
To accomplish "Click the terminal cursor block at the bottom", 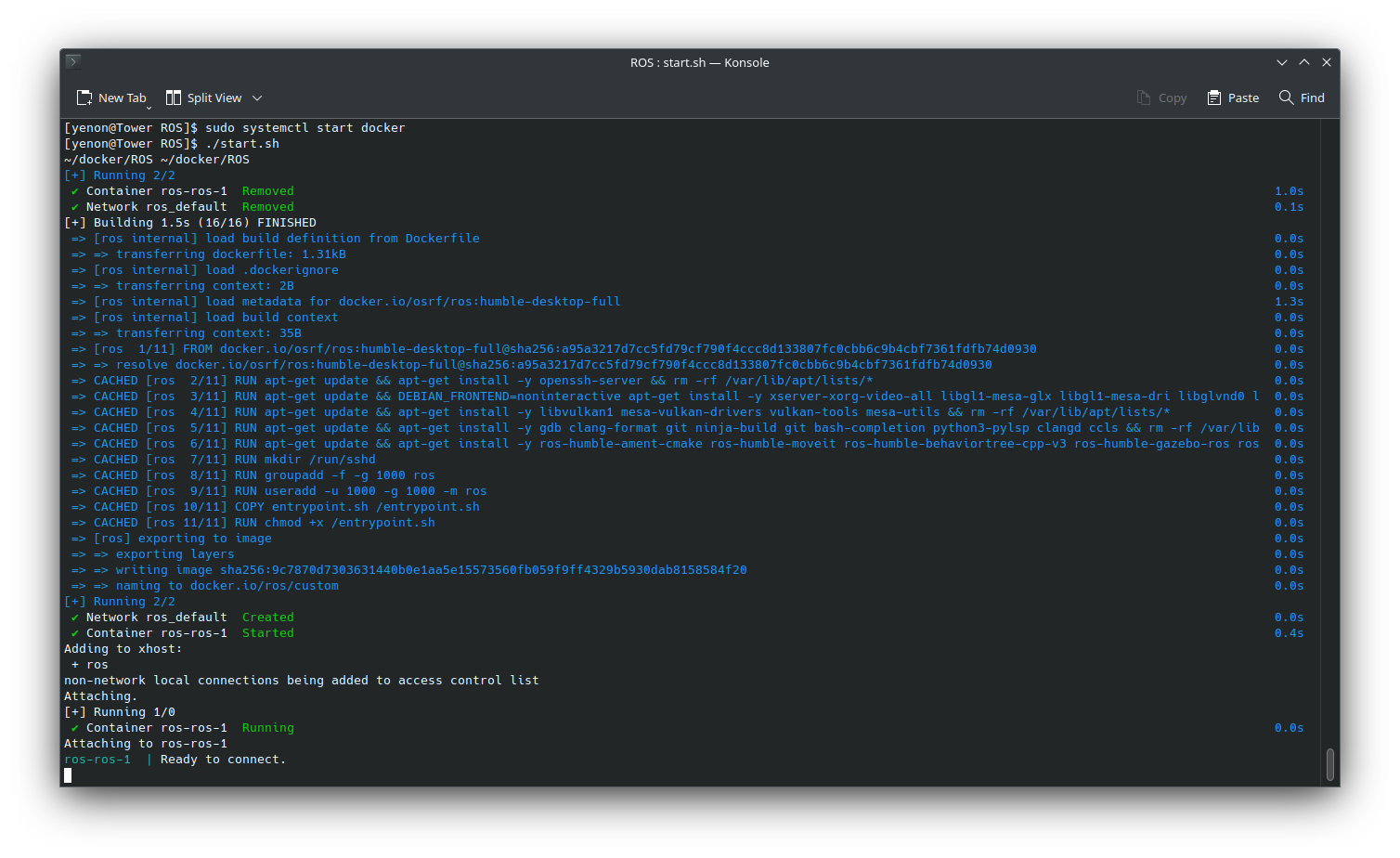I will (x=68, y=775).
